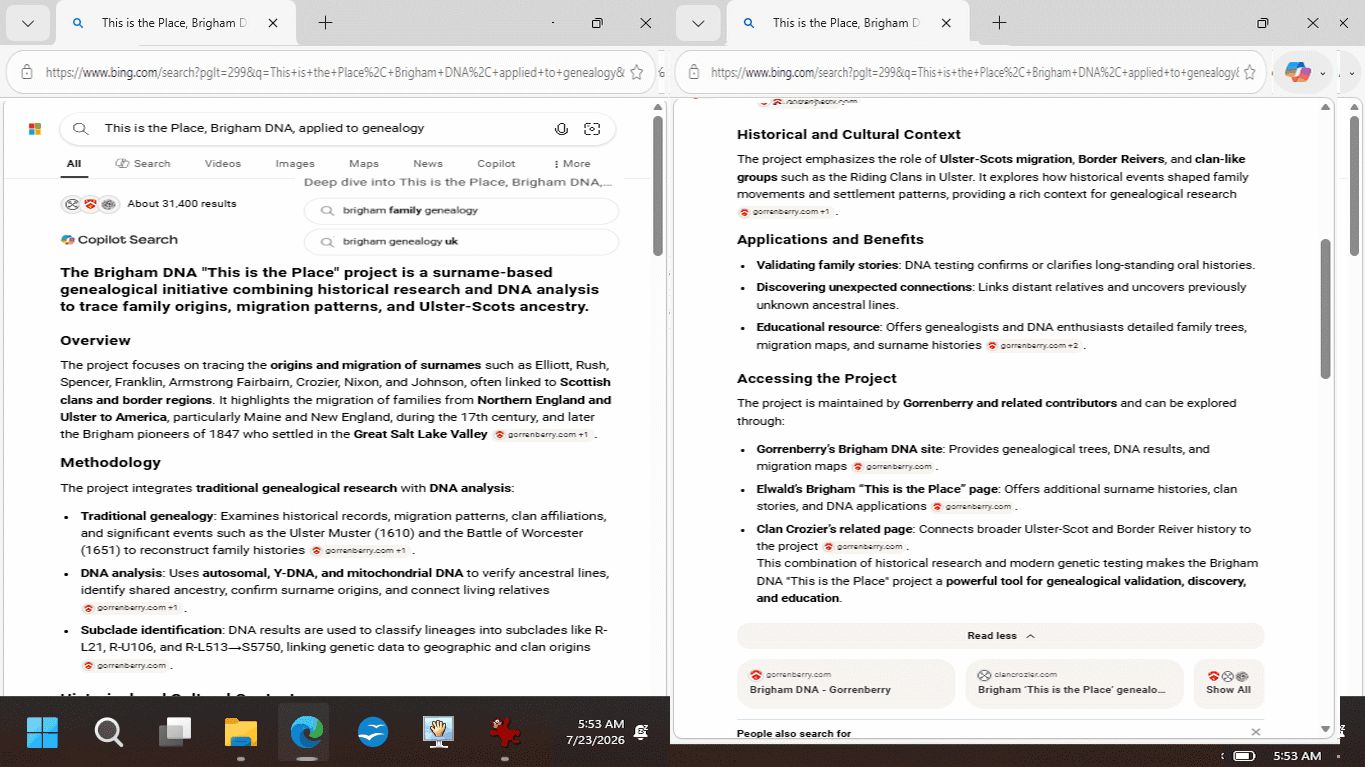View site info lock icon in right address bar
Viewport: 1365px width, 767px height.
[692, 72]
